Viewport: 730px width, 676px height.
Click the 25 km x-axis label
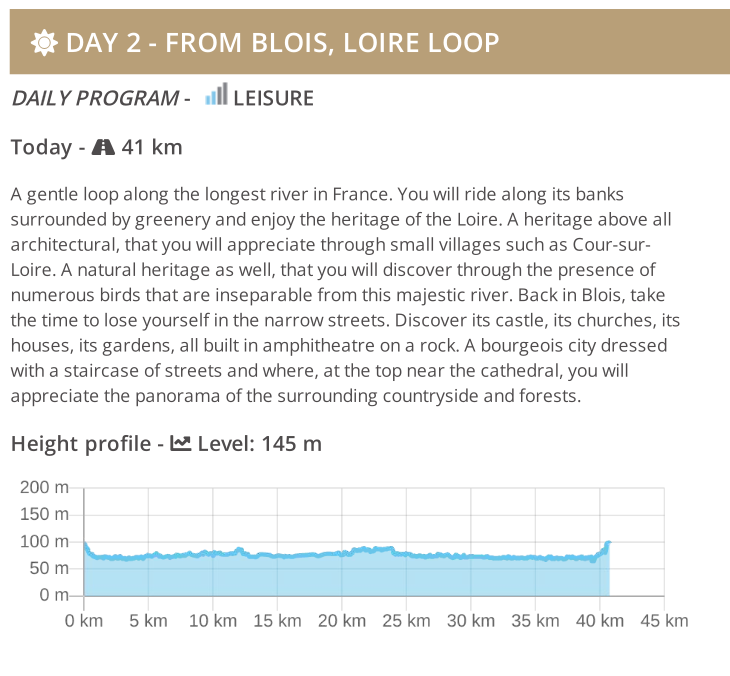click(x=406, y=621)
